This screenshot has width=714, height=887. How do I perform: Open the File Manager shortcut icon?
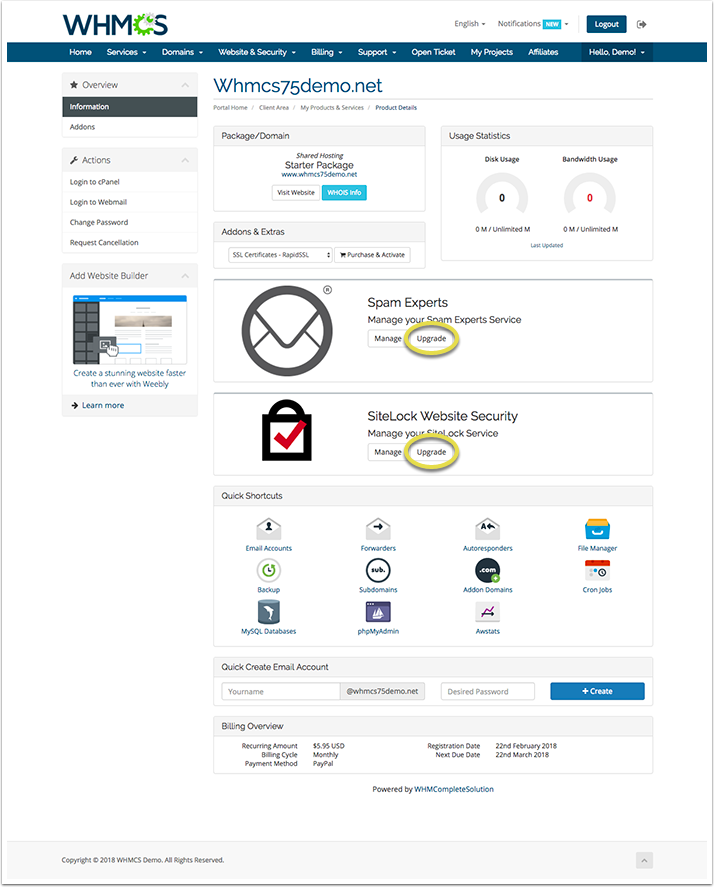[597, 529]
